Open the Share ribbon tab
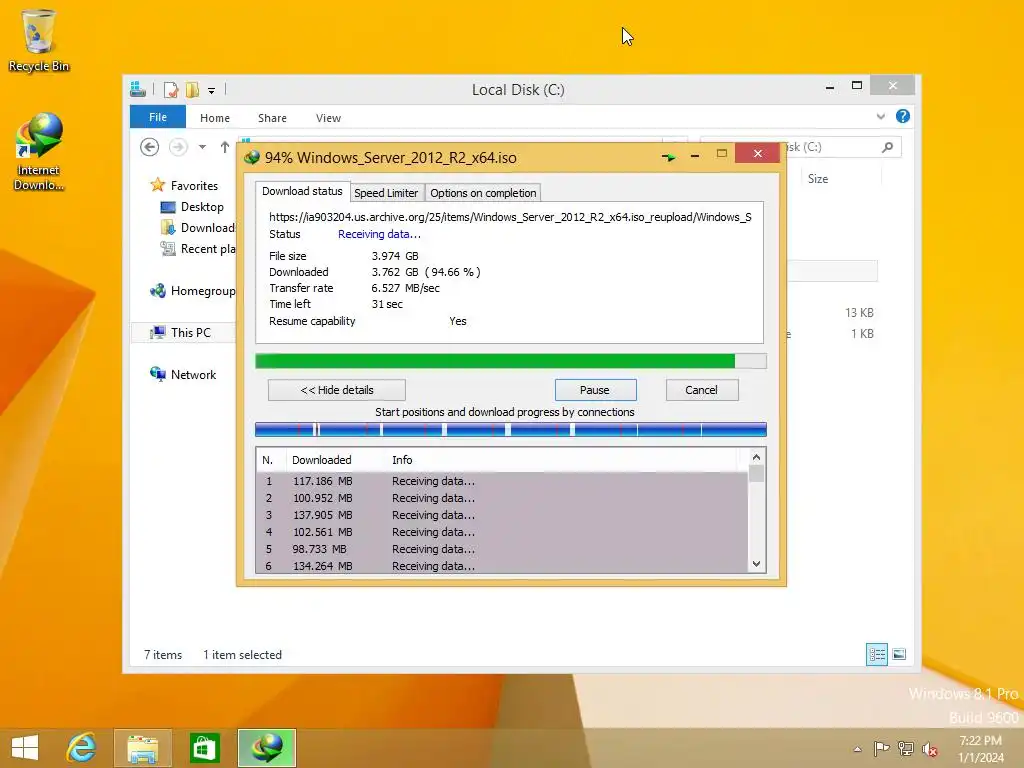The width and height of the screenshot is (1024, 768). coord(272,118)
